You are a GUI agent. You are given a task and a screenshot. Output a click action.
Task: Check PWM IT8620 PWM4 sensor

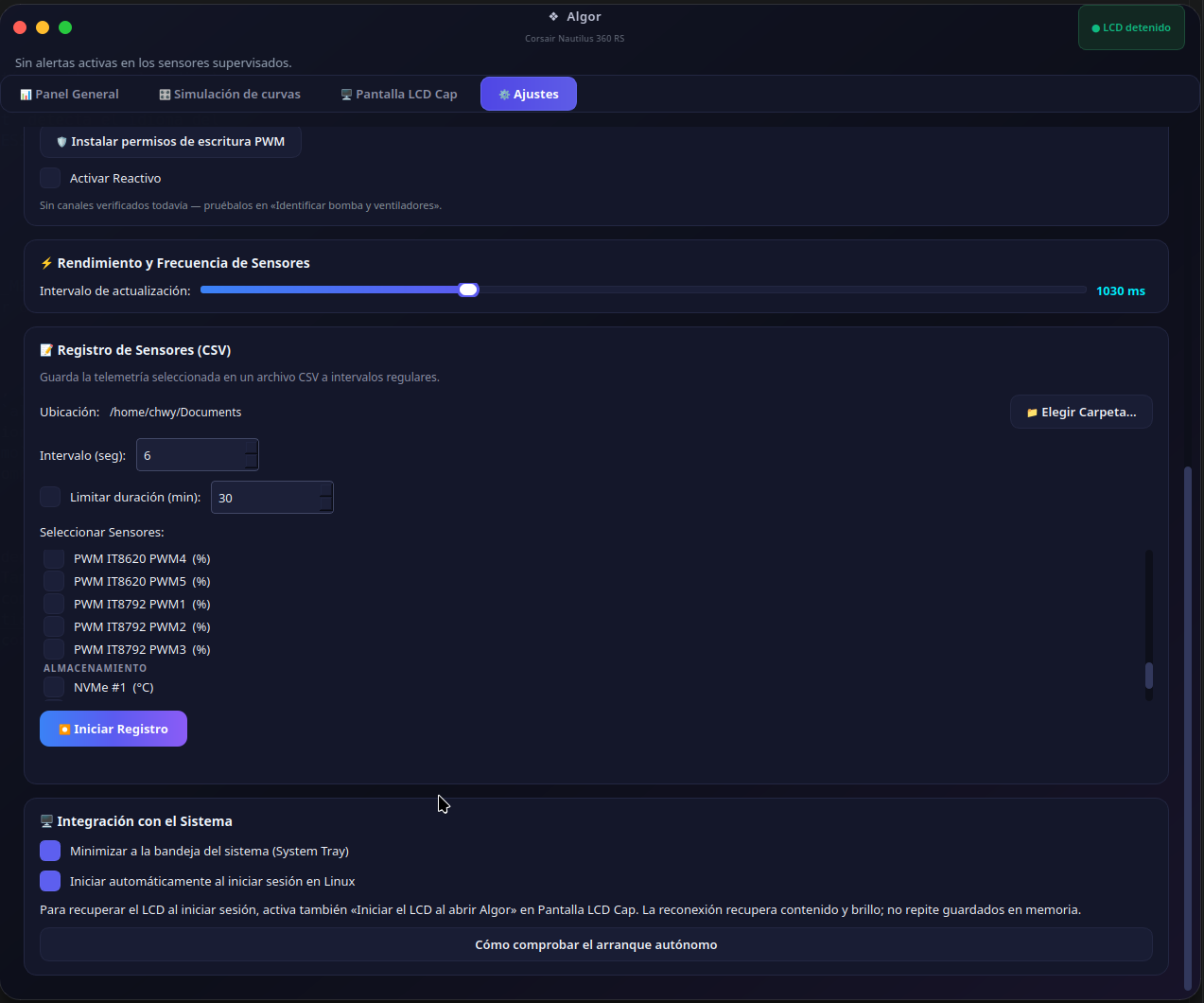54,558
